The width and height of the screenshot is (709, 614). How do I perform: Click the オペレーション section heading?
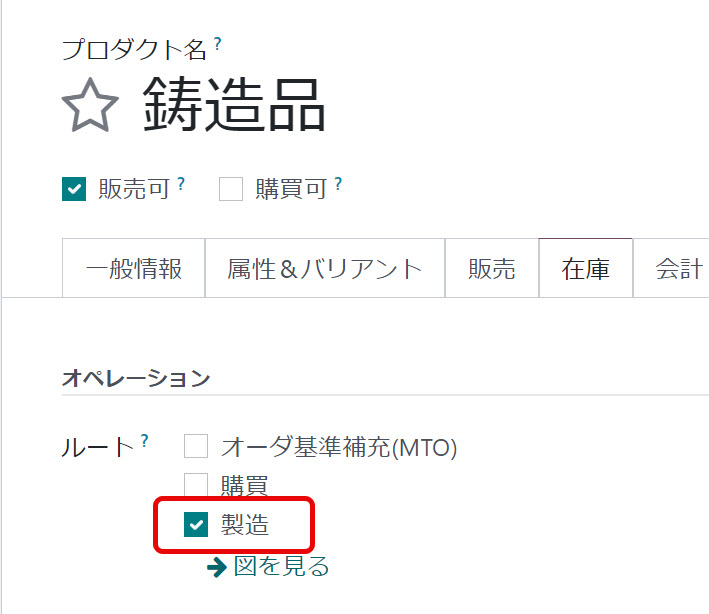coord(136,378)
